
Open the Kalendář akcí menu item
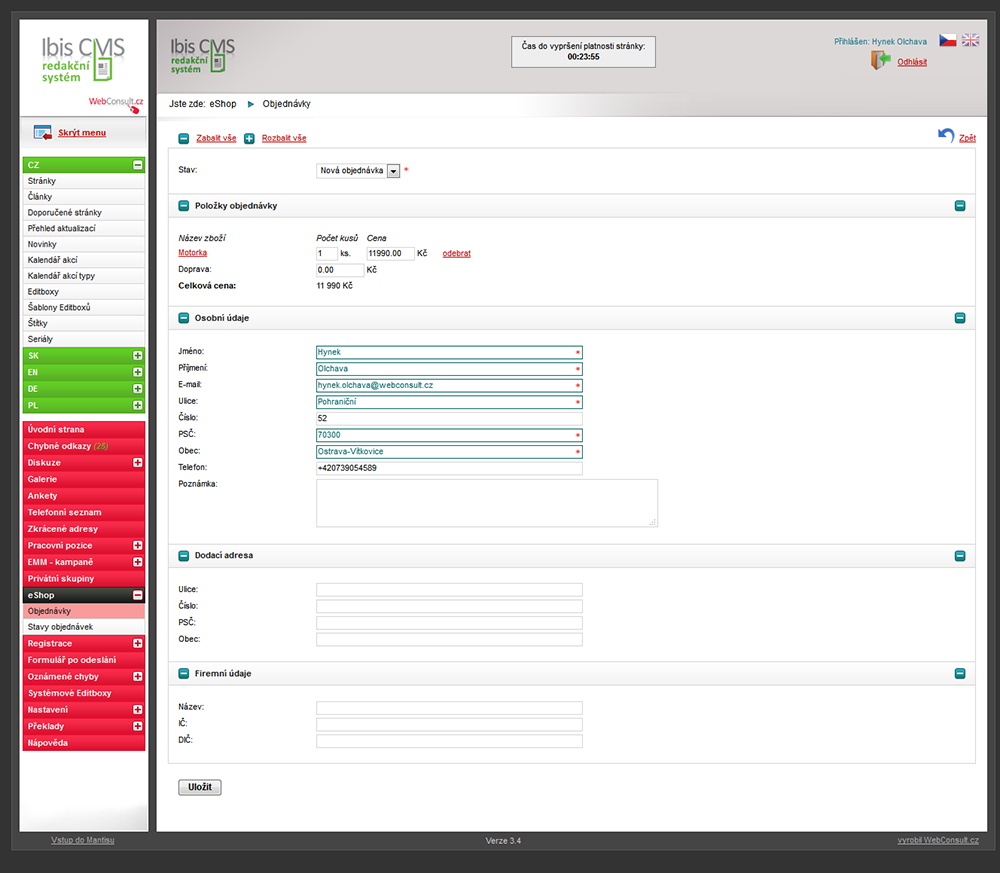pos(84,260)
